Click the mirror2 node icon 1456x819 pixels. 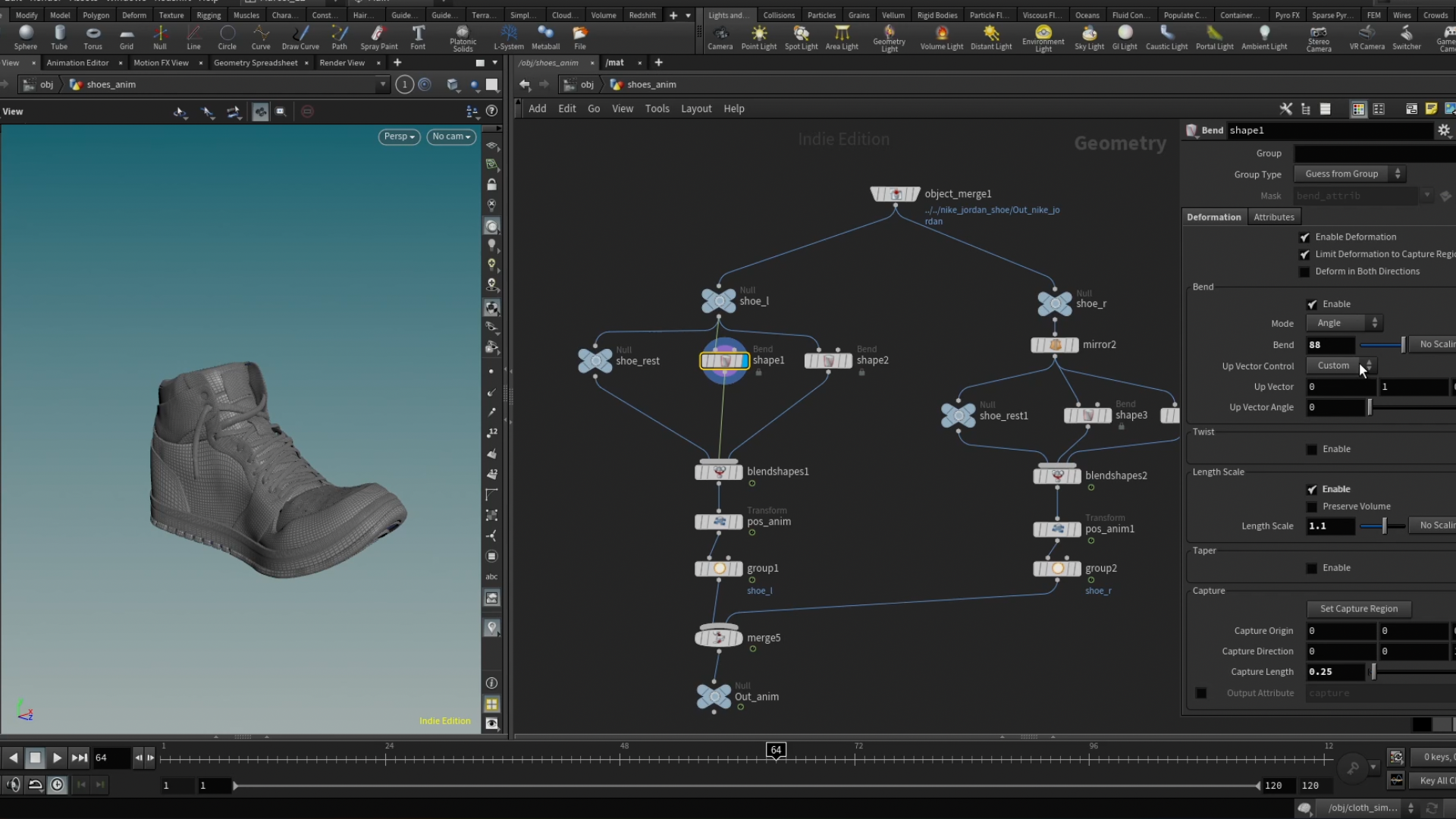(1055, 345)
